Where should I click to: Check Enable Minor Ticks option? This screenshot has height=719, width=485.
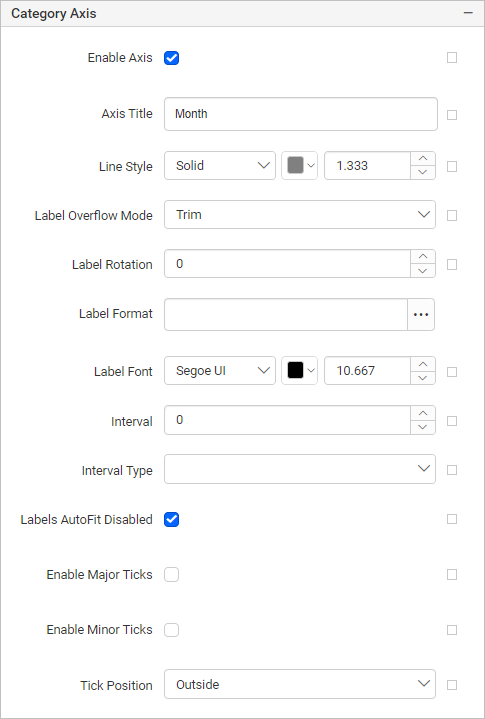171,630
